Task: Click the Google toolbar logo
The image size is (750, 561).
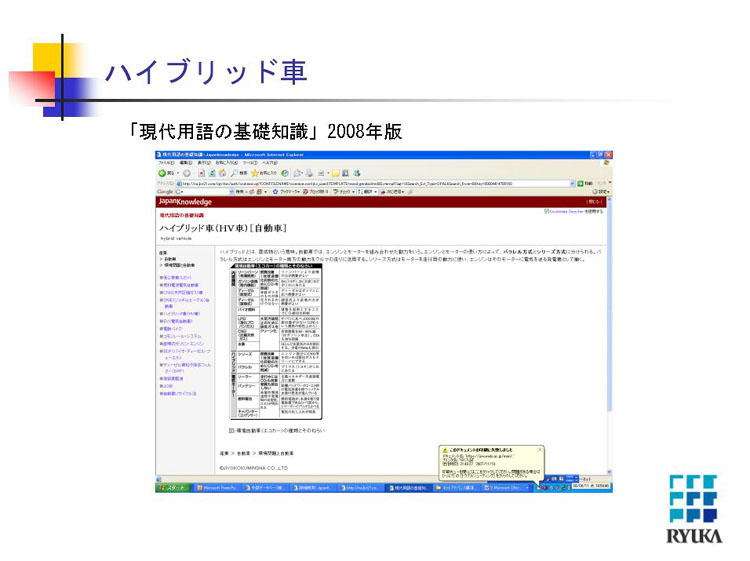Action: (165, 192)
